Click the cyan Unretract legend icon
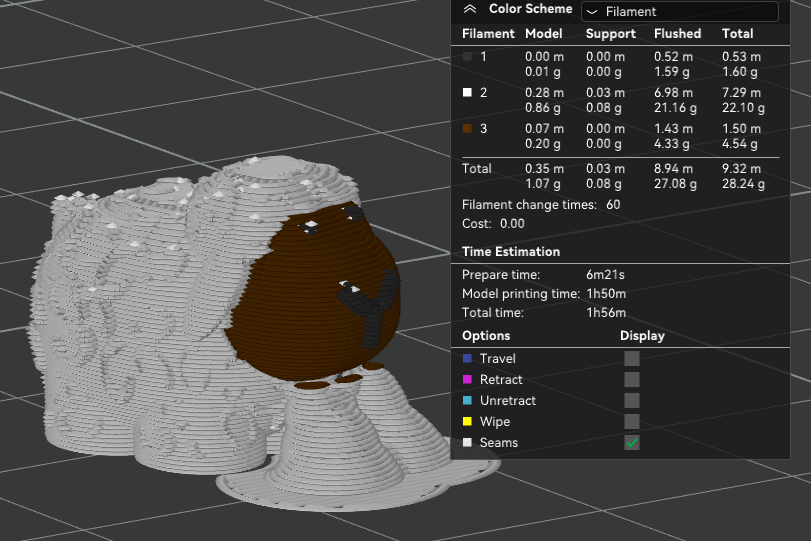The image size is (811, 541). [467, 400]
